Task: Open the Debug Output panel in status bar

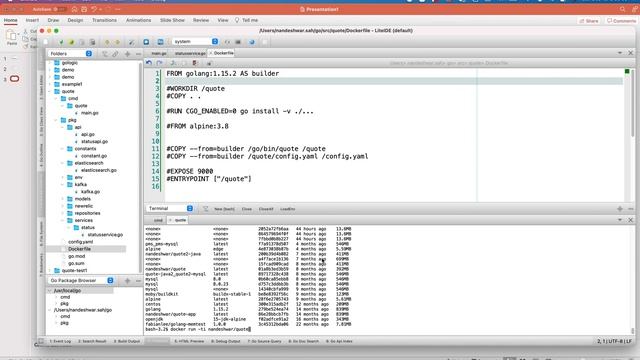Action: click(226, 341)
